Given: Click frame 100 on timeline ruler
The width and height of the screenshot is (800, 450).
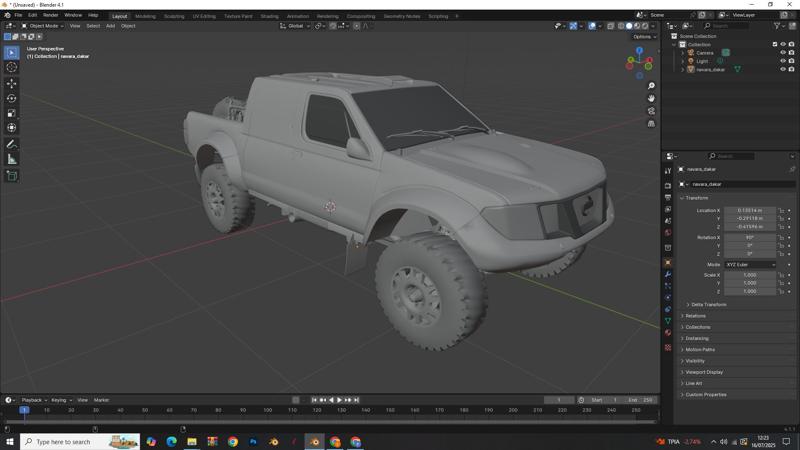Looking at the screenshot, I should click(x=267, y=410).
